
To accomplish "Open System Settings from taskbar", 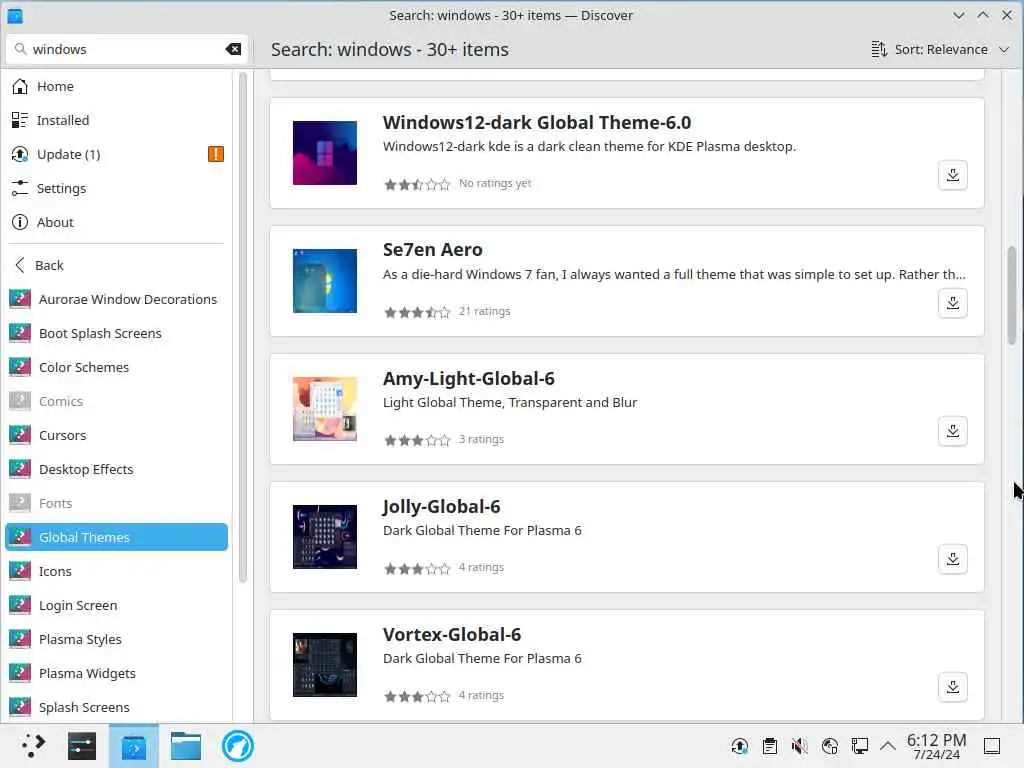I will 82,746.
